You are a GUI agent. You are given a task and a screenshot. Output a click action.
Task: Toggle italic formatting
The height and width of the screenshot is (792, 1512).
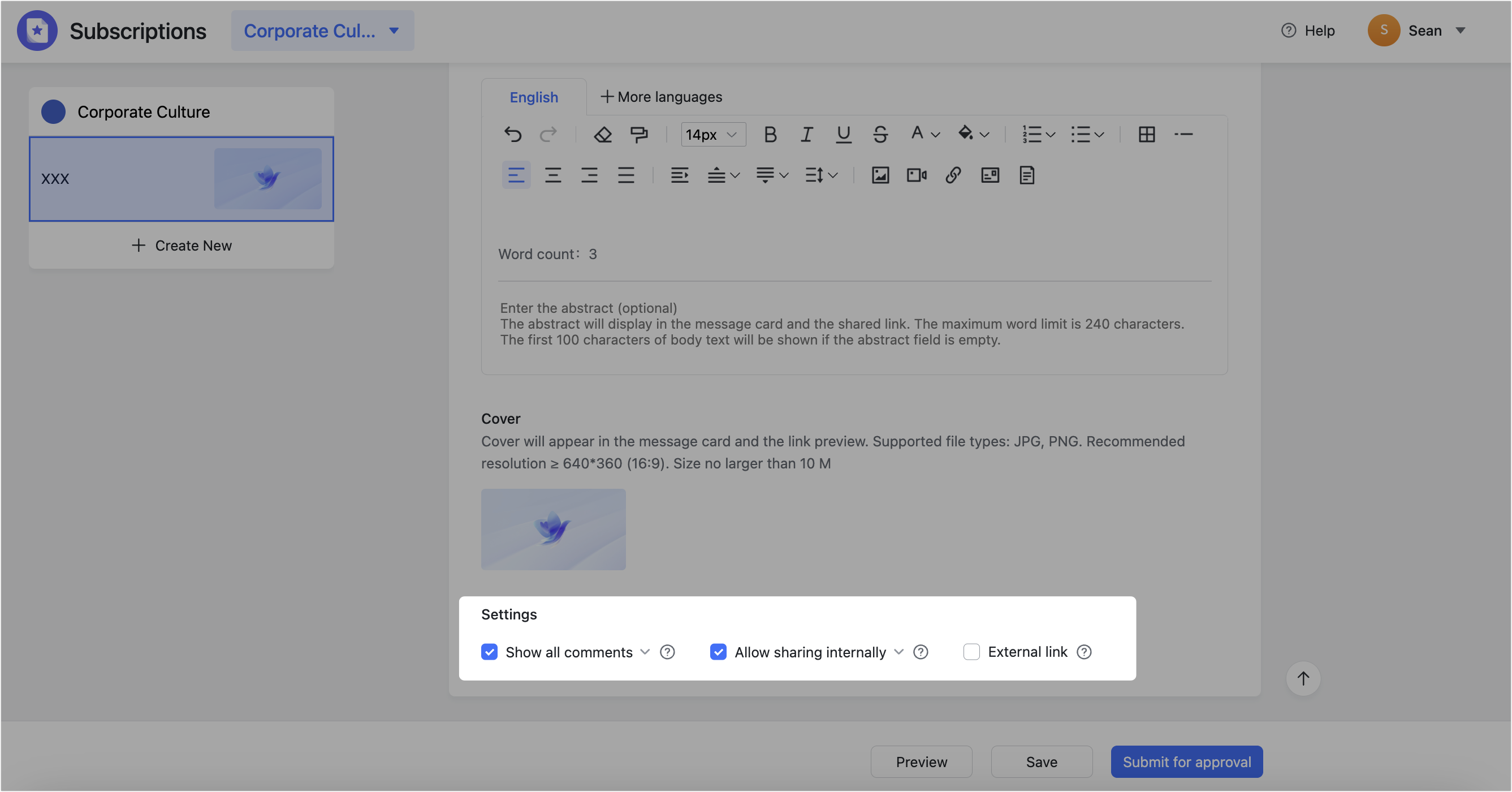(807, 135)
